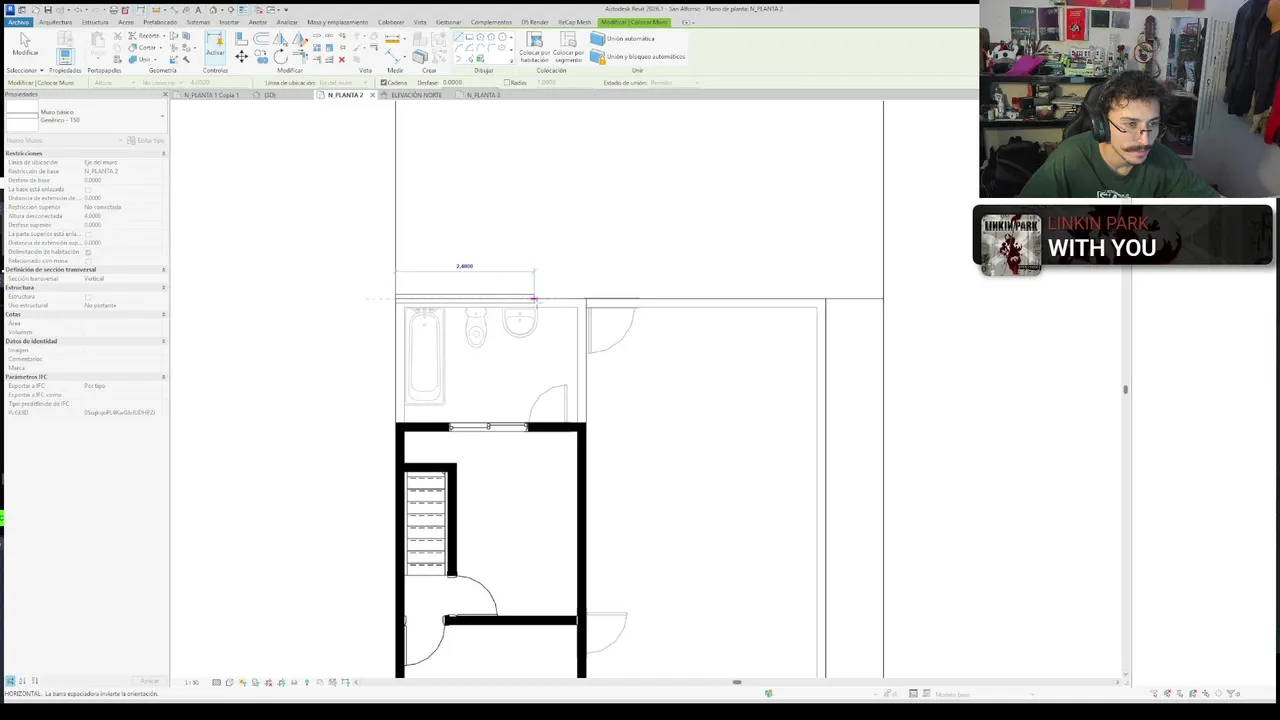This screenshot has height=720, width=1280.
Task: Select the Rotate tool icon
Action: coord(280,56)
